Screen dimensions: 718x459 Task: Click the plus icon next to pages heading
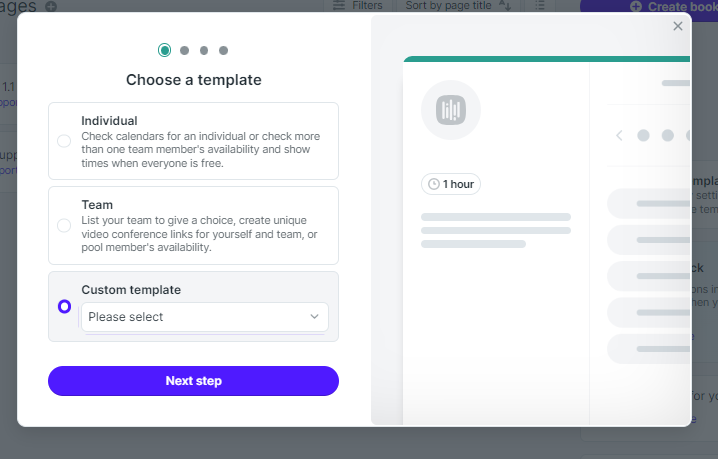51,6
